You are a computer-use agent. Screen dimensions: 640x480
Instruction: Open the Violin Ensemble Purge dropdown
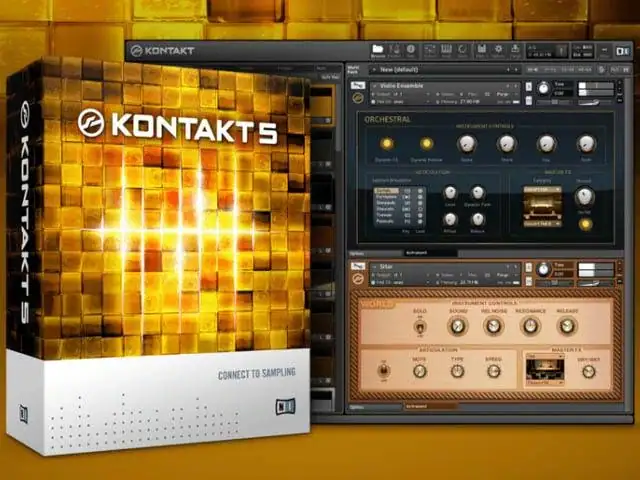point(506,94)
